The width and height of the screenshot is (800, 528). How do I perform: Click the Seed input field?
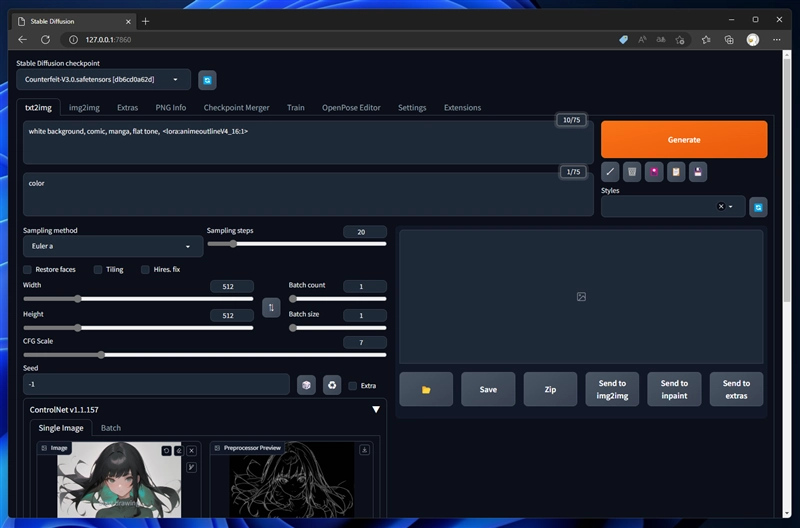[156, 384]
